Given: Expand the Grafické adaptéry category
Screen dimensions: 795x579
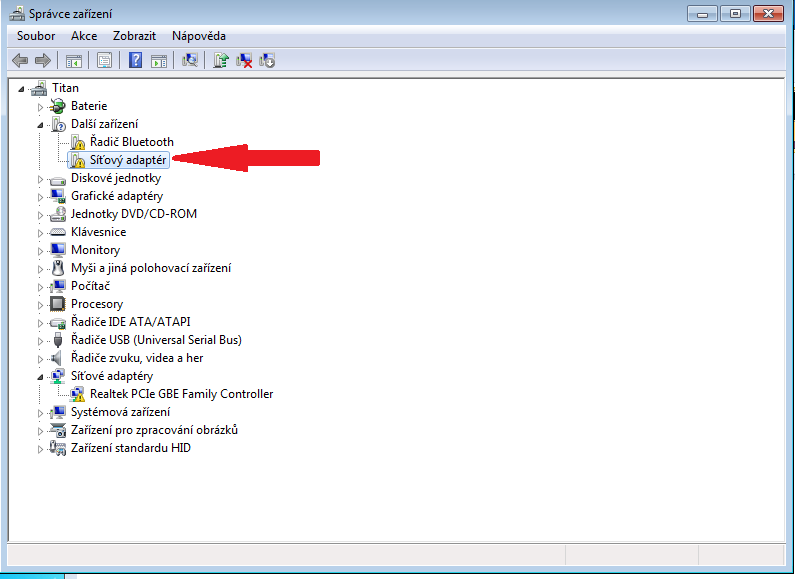Looking at the screenshot, I should click(x=41, y=197).
